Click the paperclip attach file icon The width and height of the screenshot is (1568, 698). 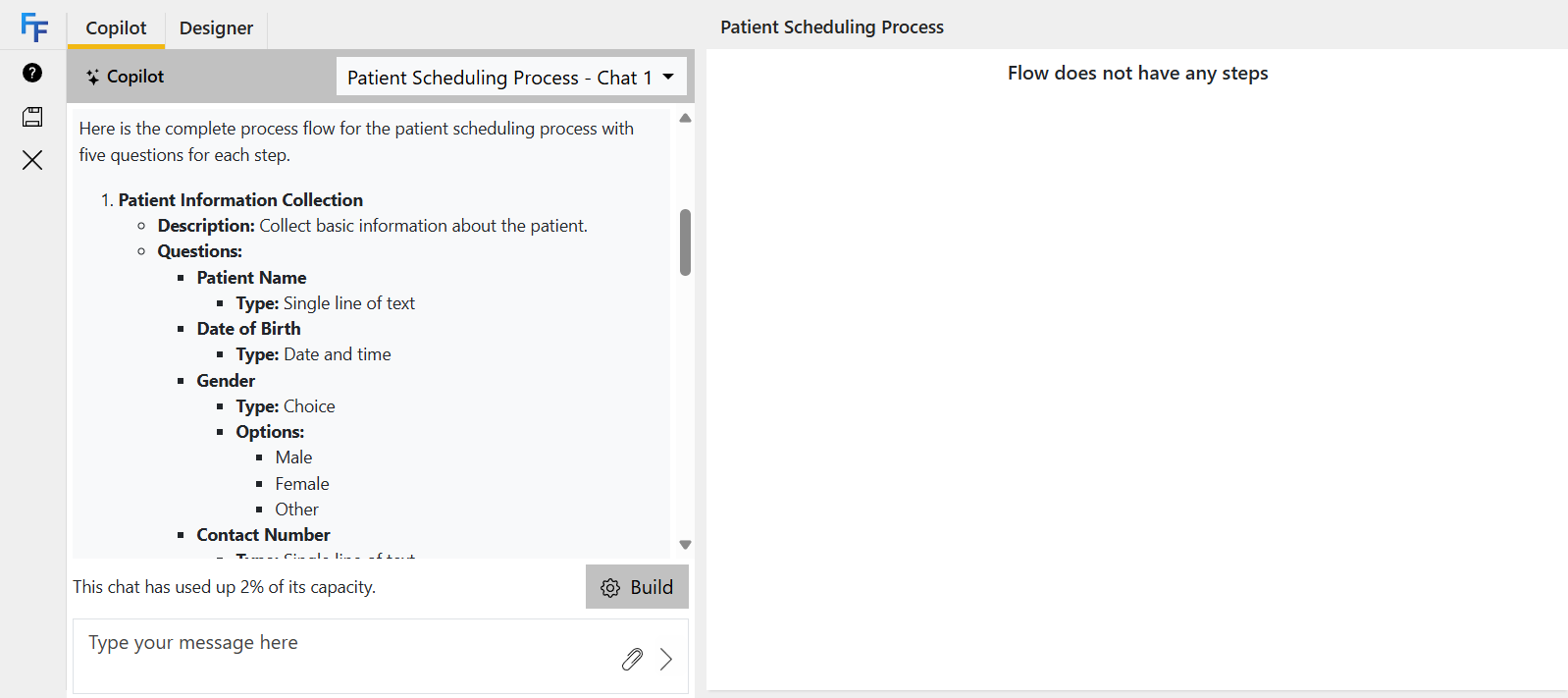(632, 659)
